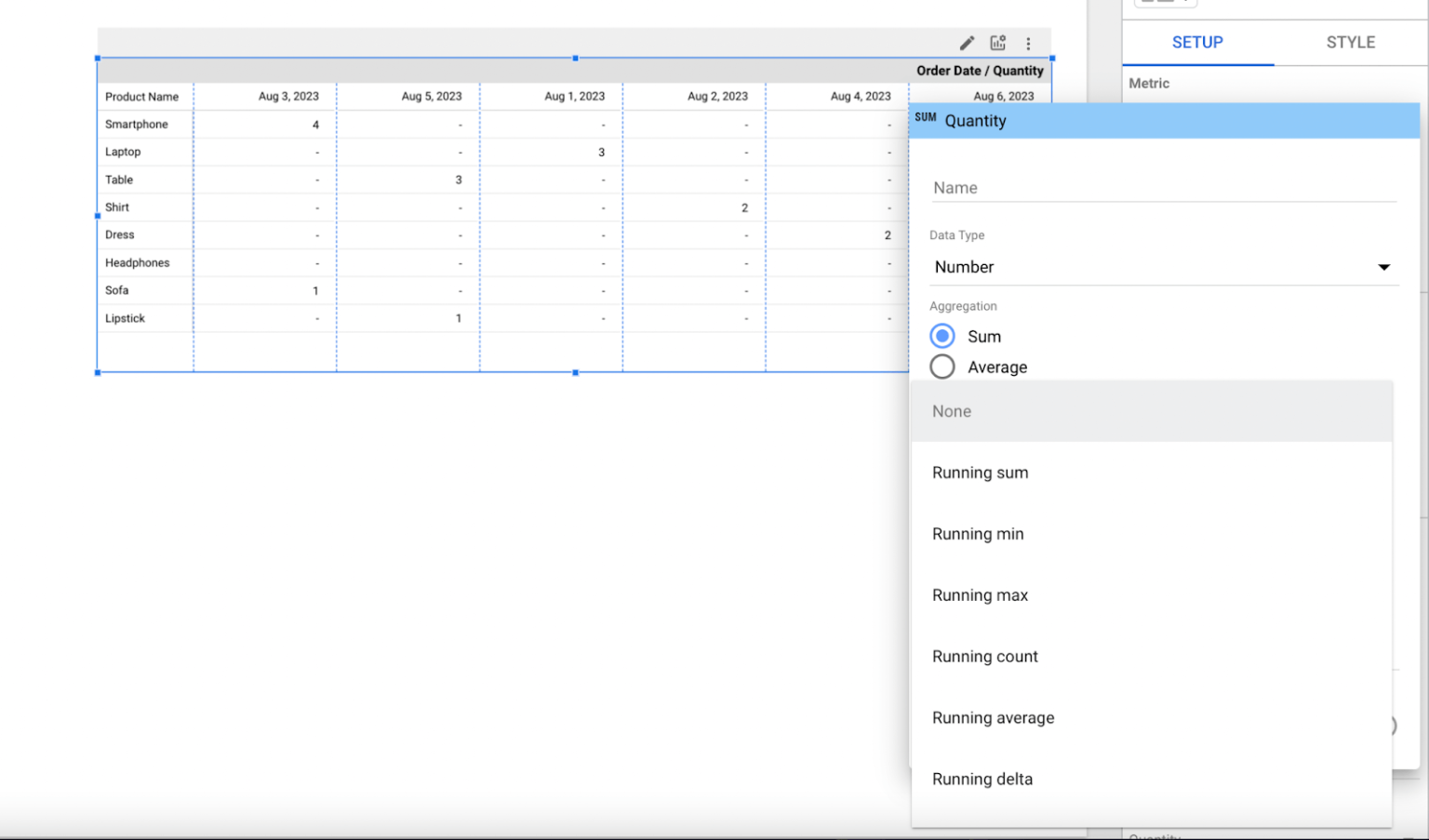Select the Running min option

coord(978,534)
